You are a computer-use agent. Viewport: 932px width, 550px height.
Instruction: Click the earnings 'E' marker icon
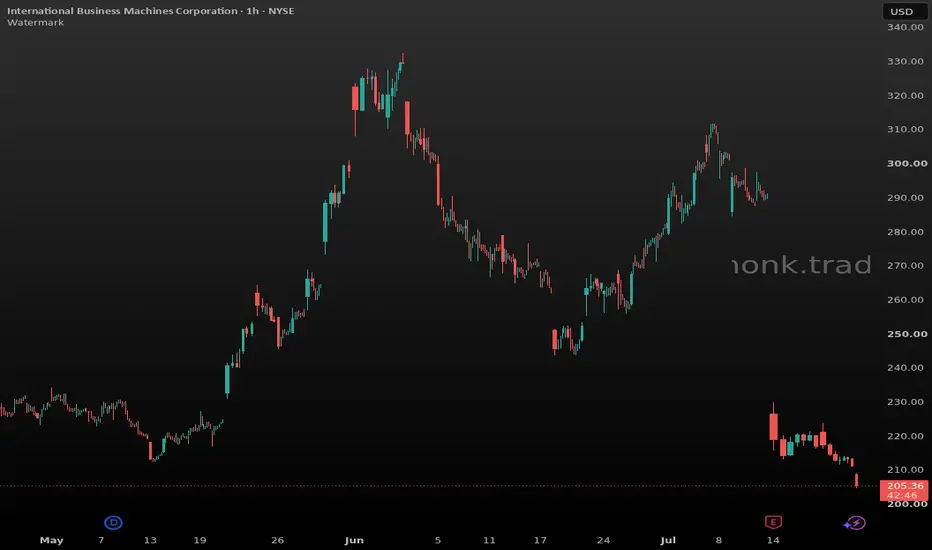(773, 523)
